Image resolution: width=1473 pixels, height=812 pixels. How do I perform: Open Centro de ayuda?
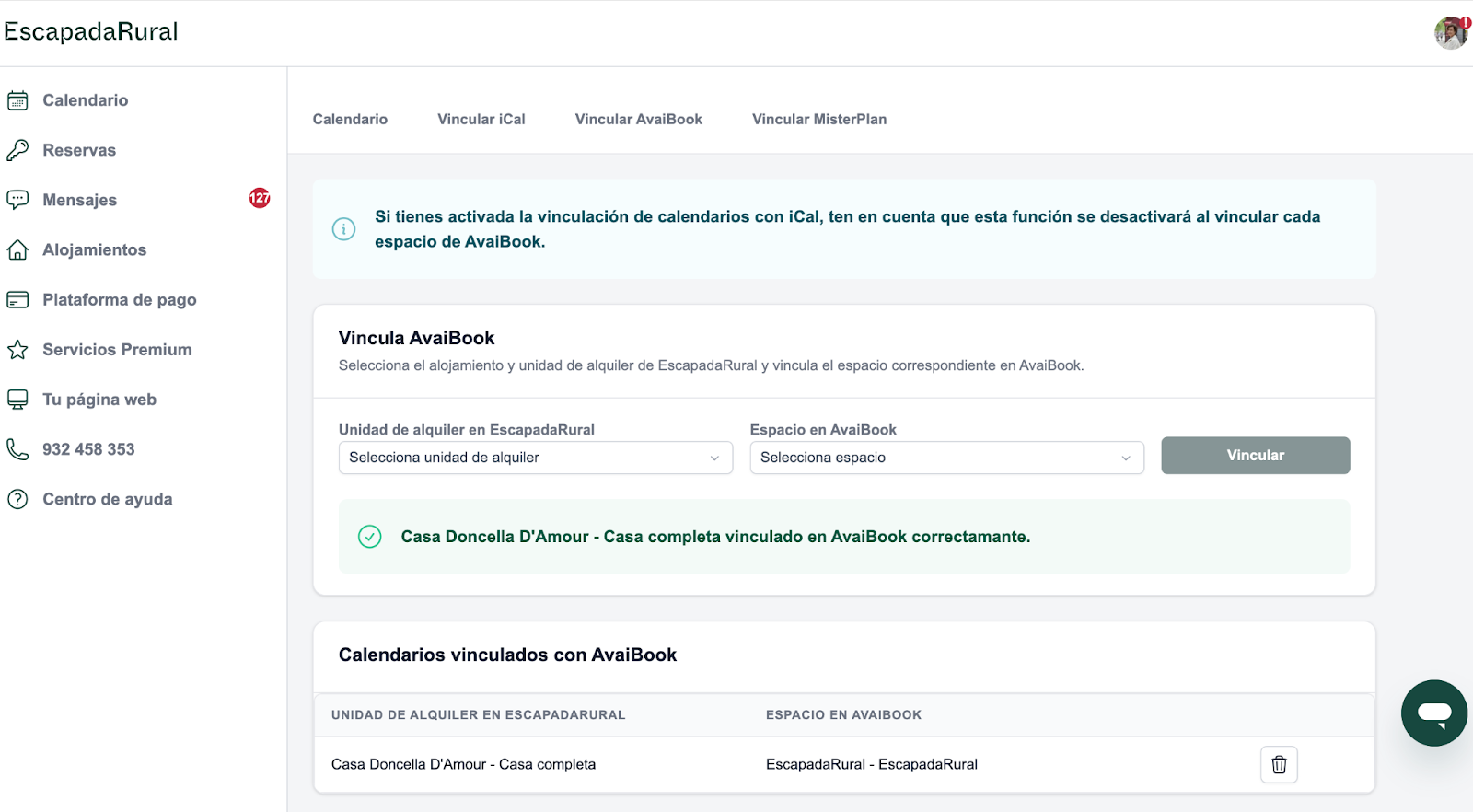[x=108, y=499]
